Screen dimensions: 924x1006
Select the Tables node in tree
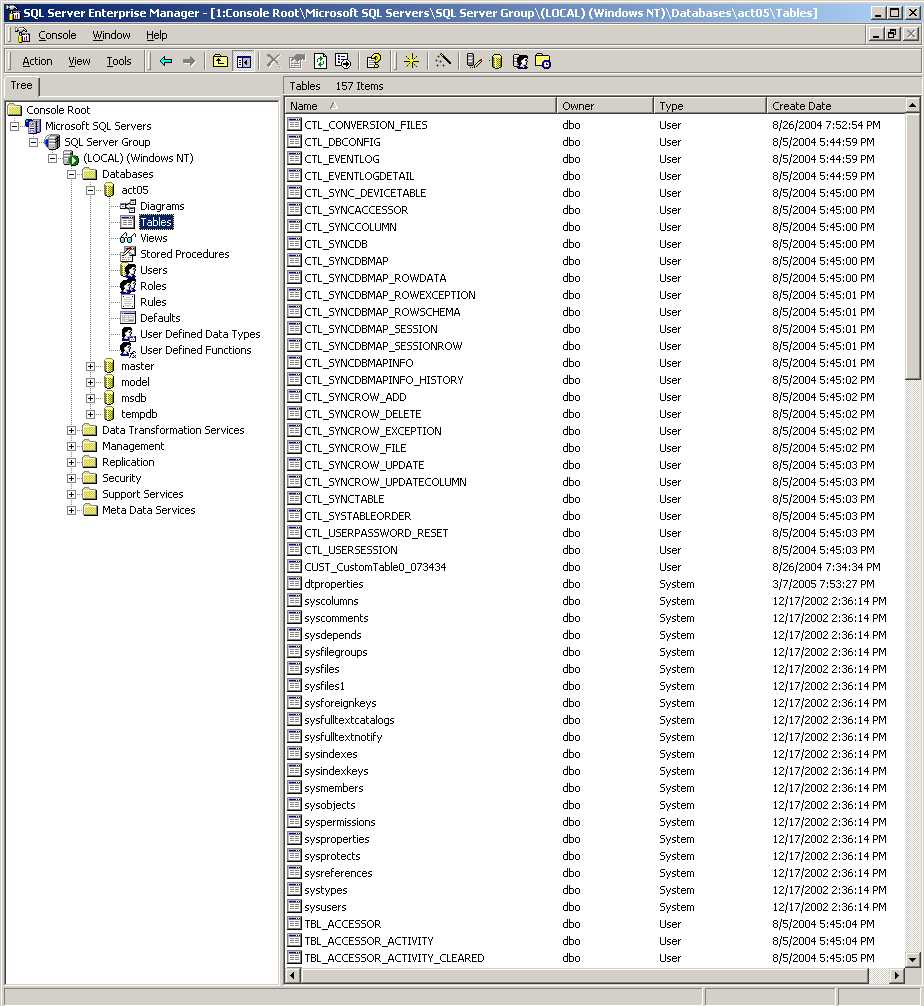pos(156,222)
